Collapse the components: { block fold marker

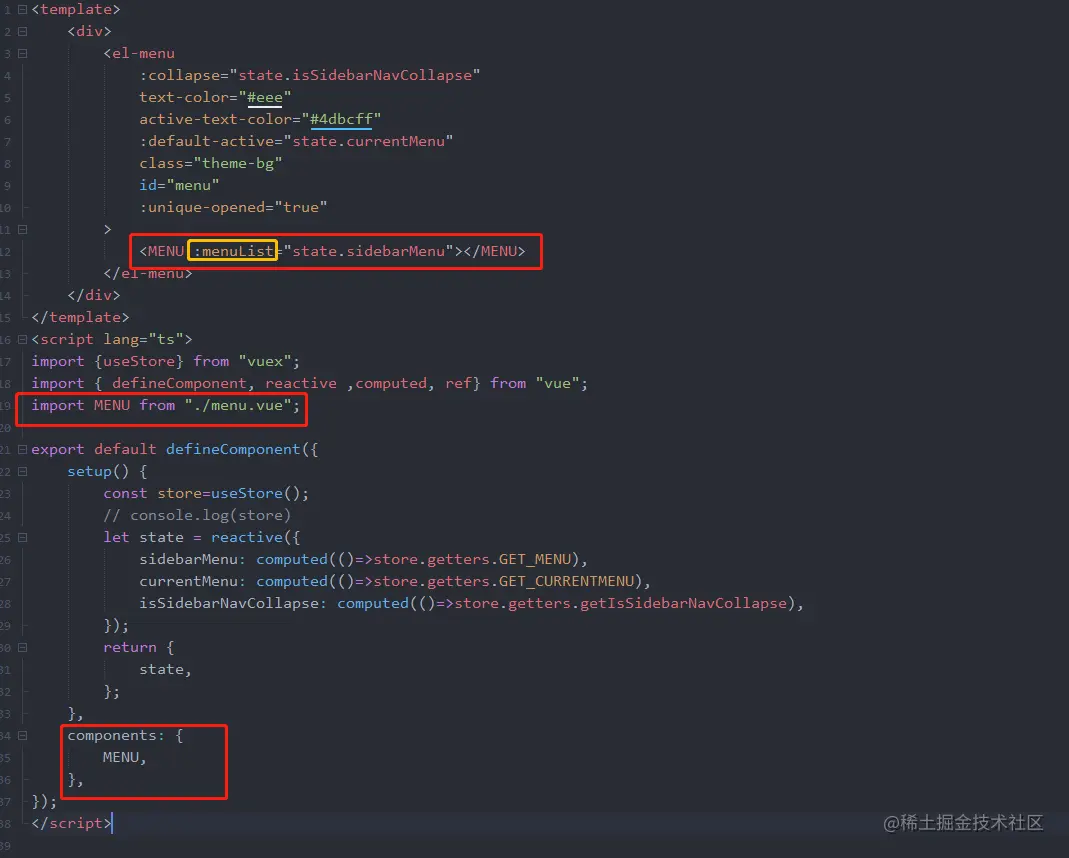tap(22, 736)
